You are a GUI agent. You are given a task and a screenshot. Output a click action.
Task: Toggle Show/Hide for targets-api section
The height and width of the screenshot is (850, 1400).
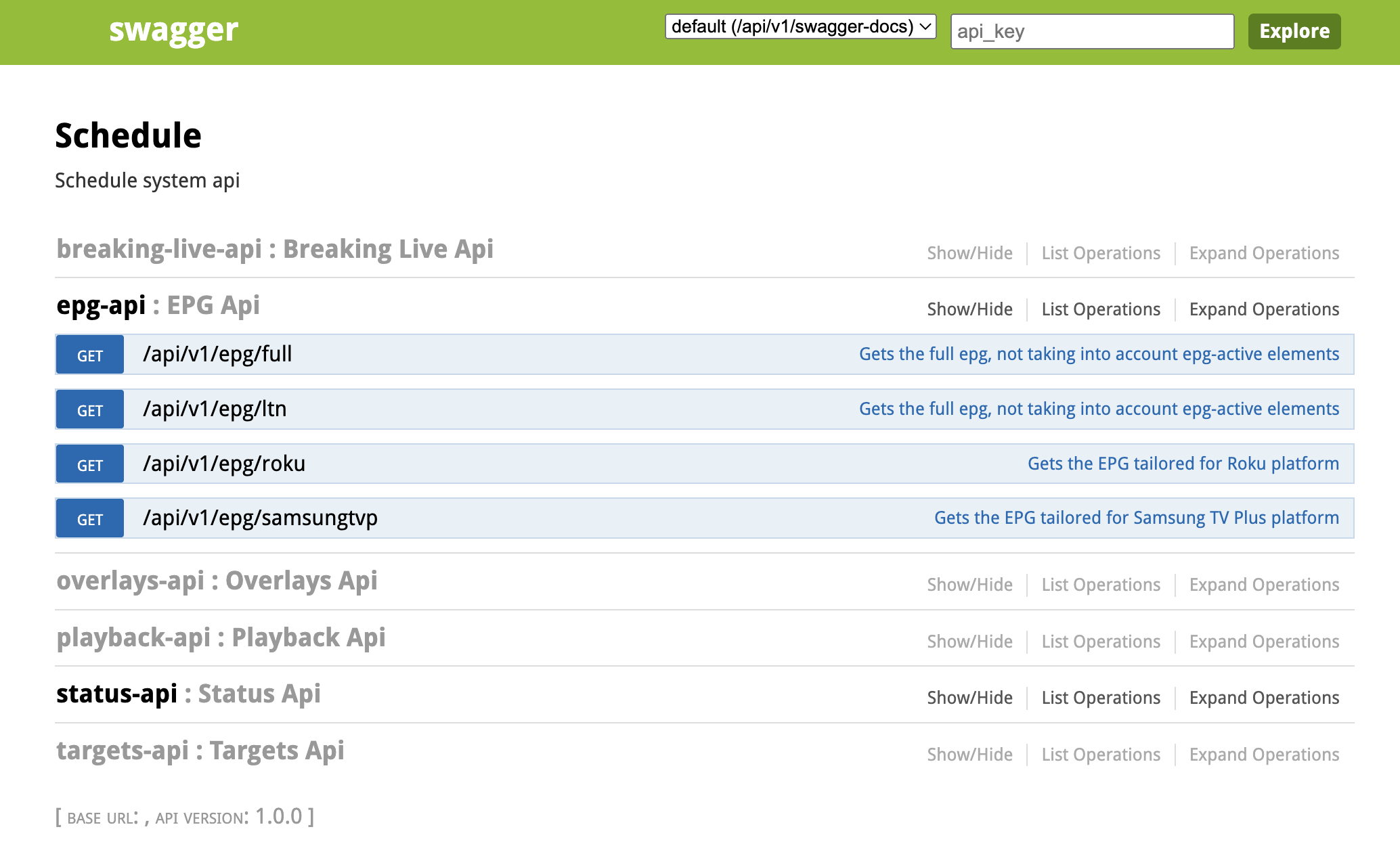(x=969, y=754)
